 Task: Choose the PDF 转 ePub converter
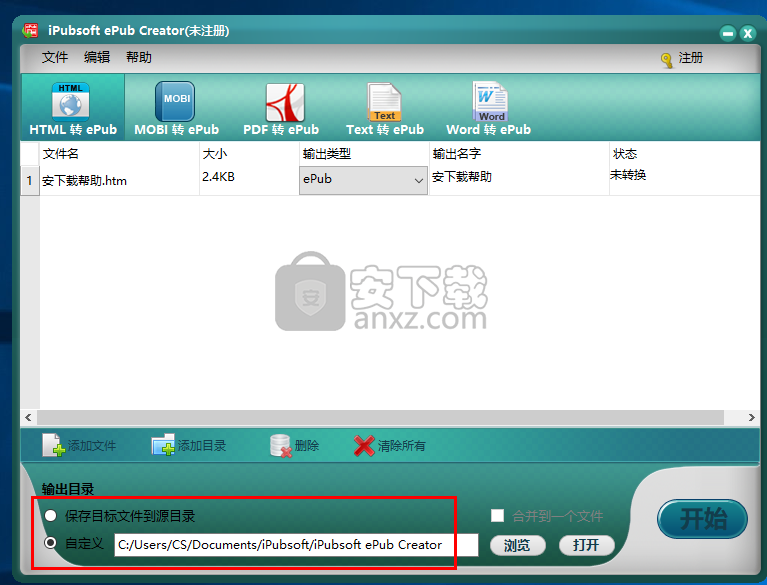281,108
